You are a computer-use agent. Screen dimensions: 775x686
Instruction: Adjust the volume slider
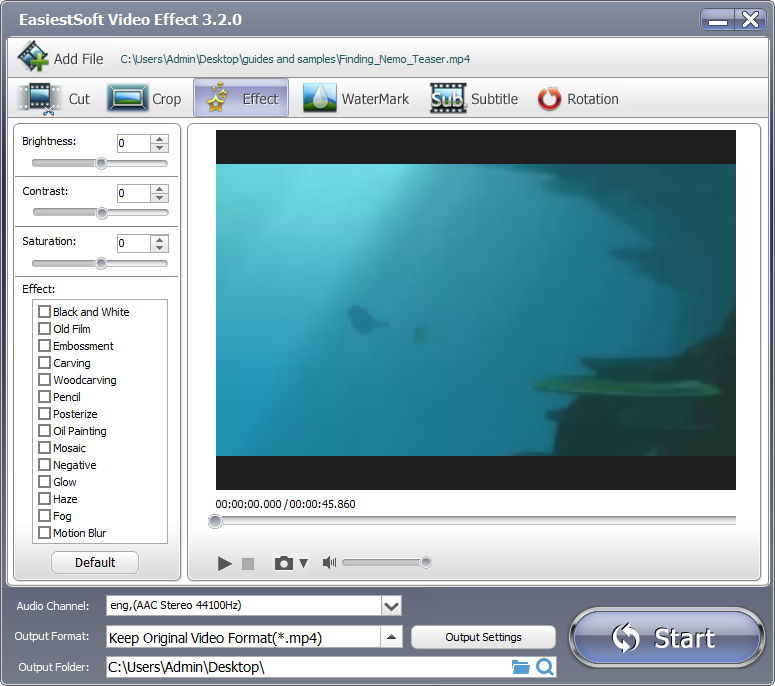tap(387, 562)
